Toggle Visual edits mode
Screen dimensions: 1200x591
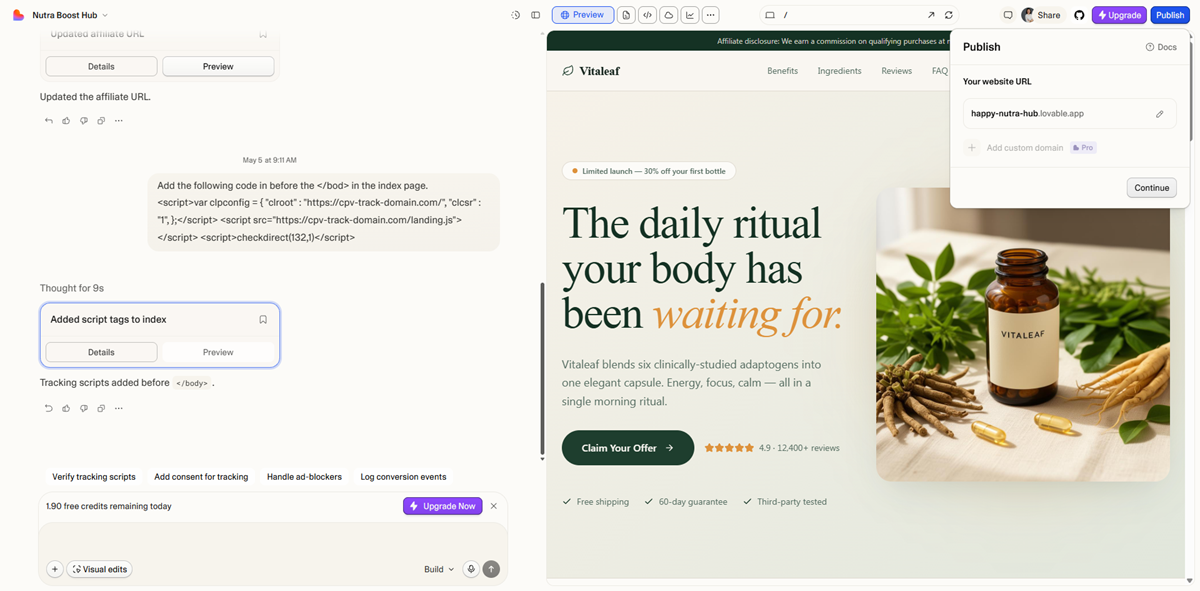(x=99, y=569)
